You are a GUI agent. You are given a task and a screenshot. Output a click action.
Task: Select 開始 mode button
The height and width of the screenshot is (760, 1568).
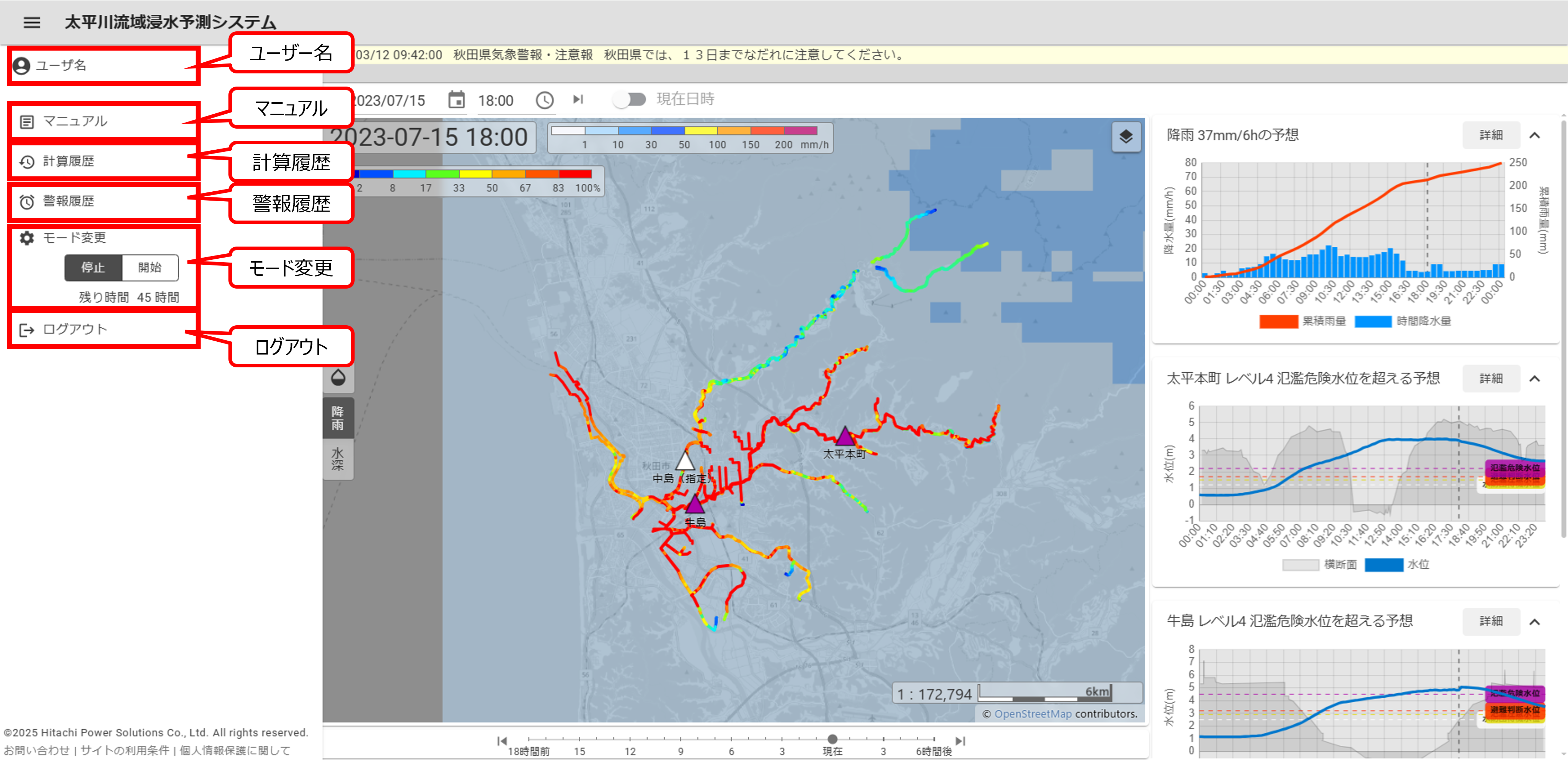[x=150, y=267]
